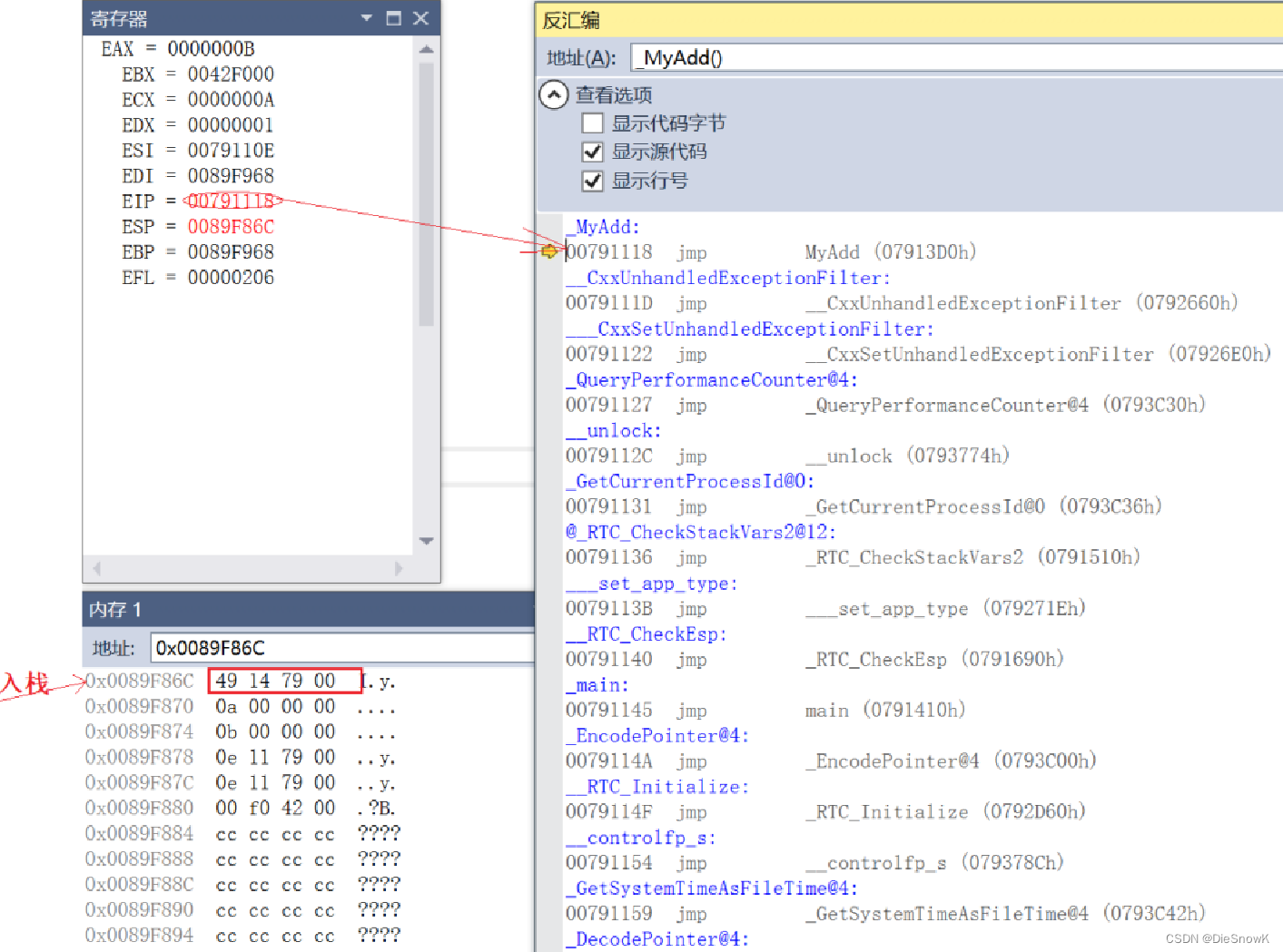Viewport: 1283px width, 952px height.
Task: Select the ESI register value 0079110E
Action: click(x=231, y=151)
